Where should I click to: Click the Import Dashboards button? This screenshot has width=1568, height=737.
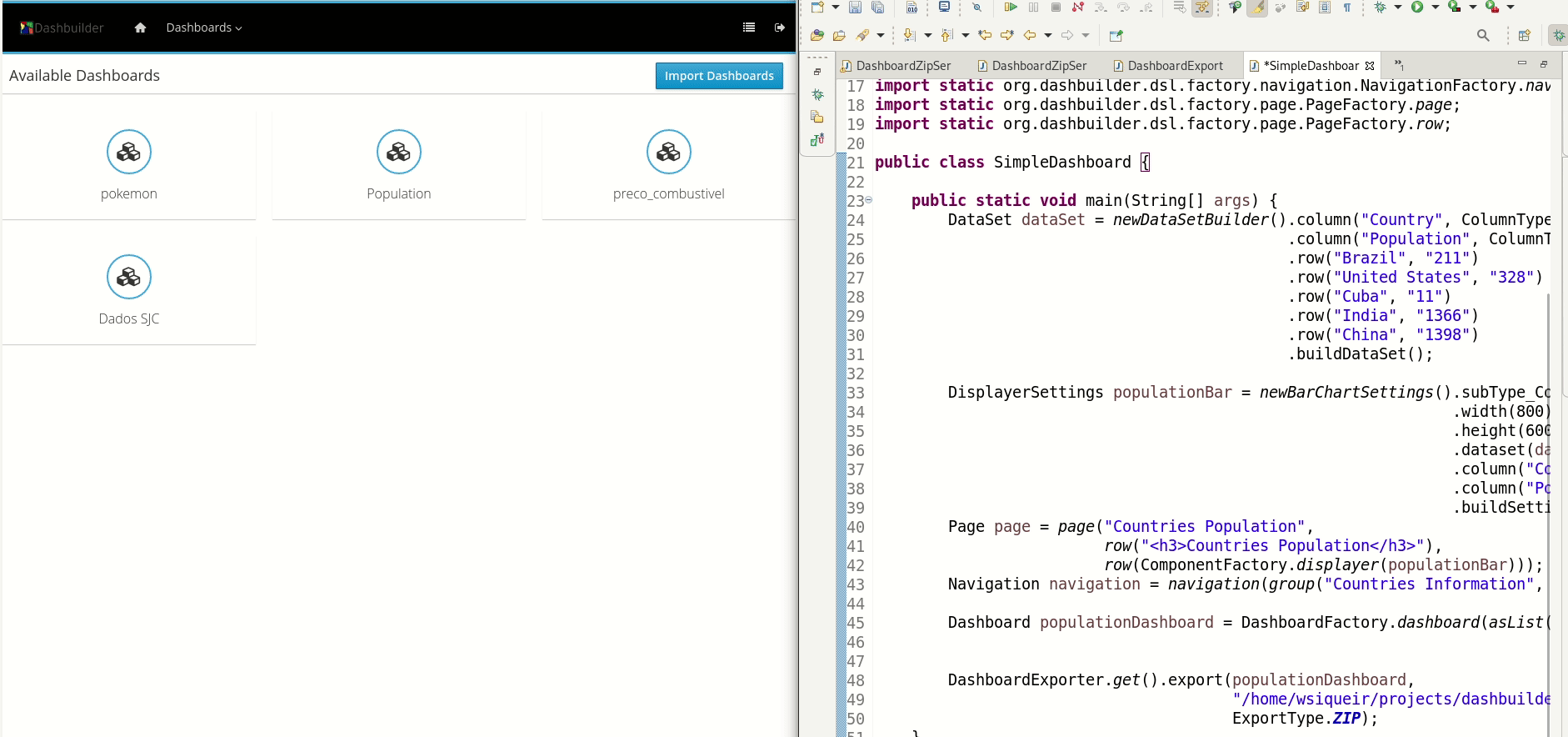click(x=719, y=76)
